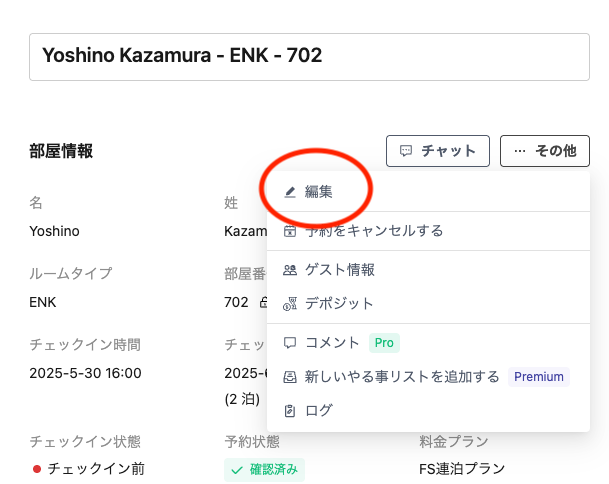Viewport: 609px width, 484px height.
Task: Click the clipboard icon beside ログ
Action: [x=290, y=410]
